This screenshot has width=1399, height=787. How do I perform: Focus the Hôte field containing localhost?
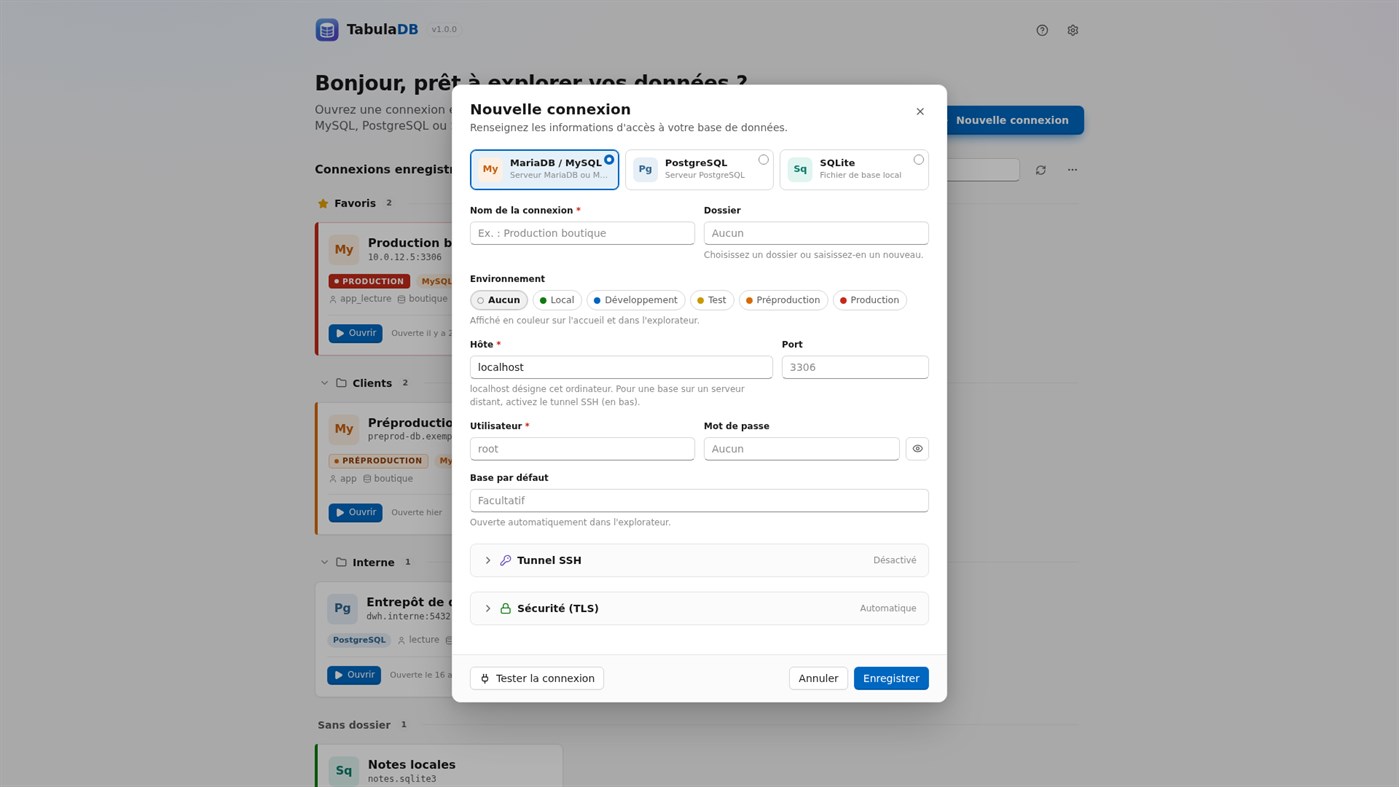(x=621, y=367)
